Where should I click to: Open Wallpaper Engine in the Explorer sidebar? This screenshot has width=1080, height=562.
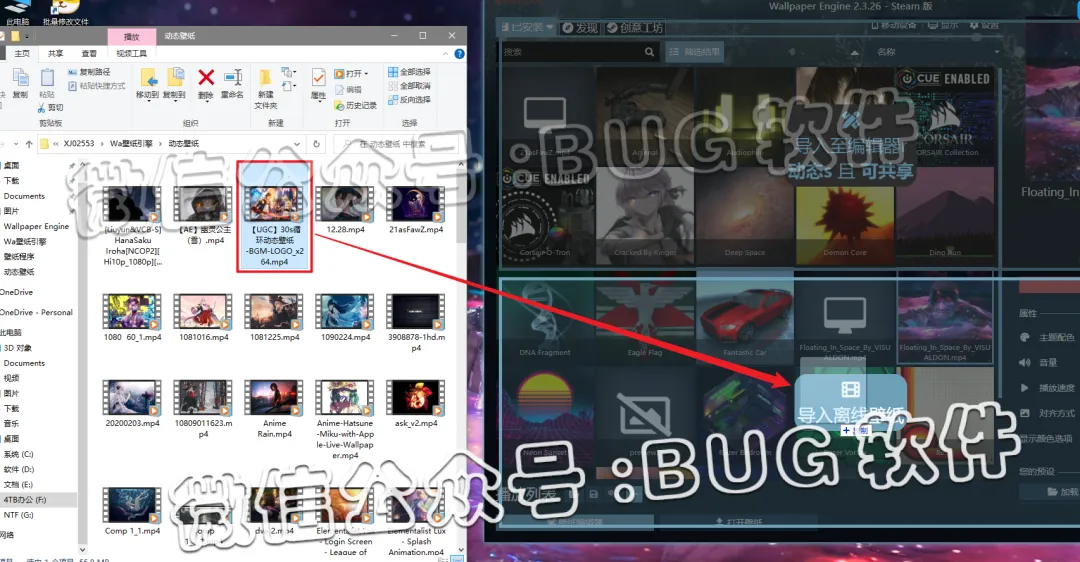coord(36,226)
